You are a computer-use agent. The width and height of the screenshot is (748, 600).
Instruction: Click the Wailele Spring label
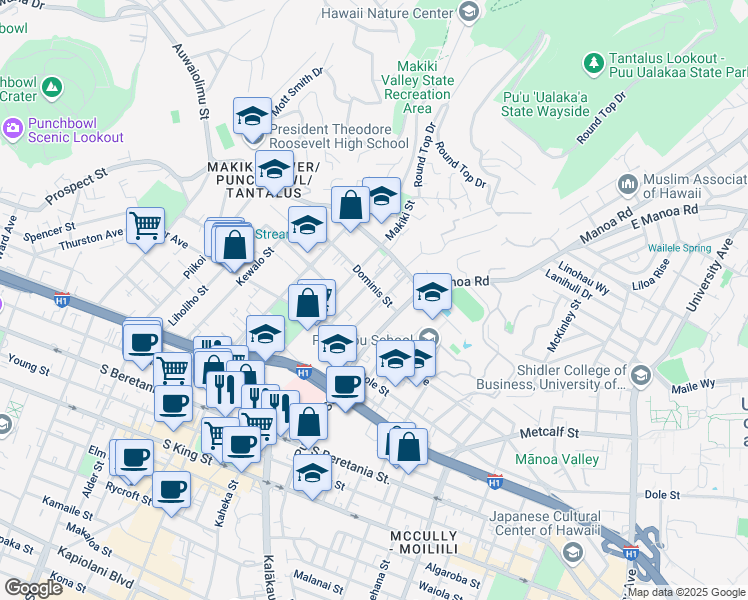click(679, 248)
